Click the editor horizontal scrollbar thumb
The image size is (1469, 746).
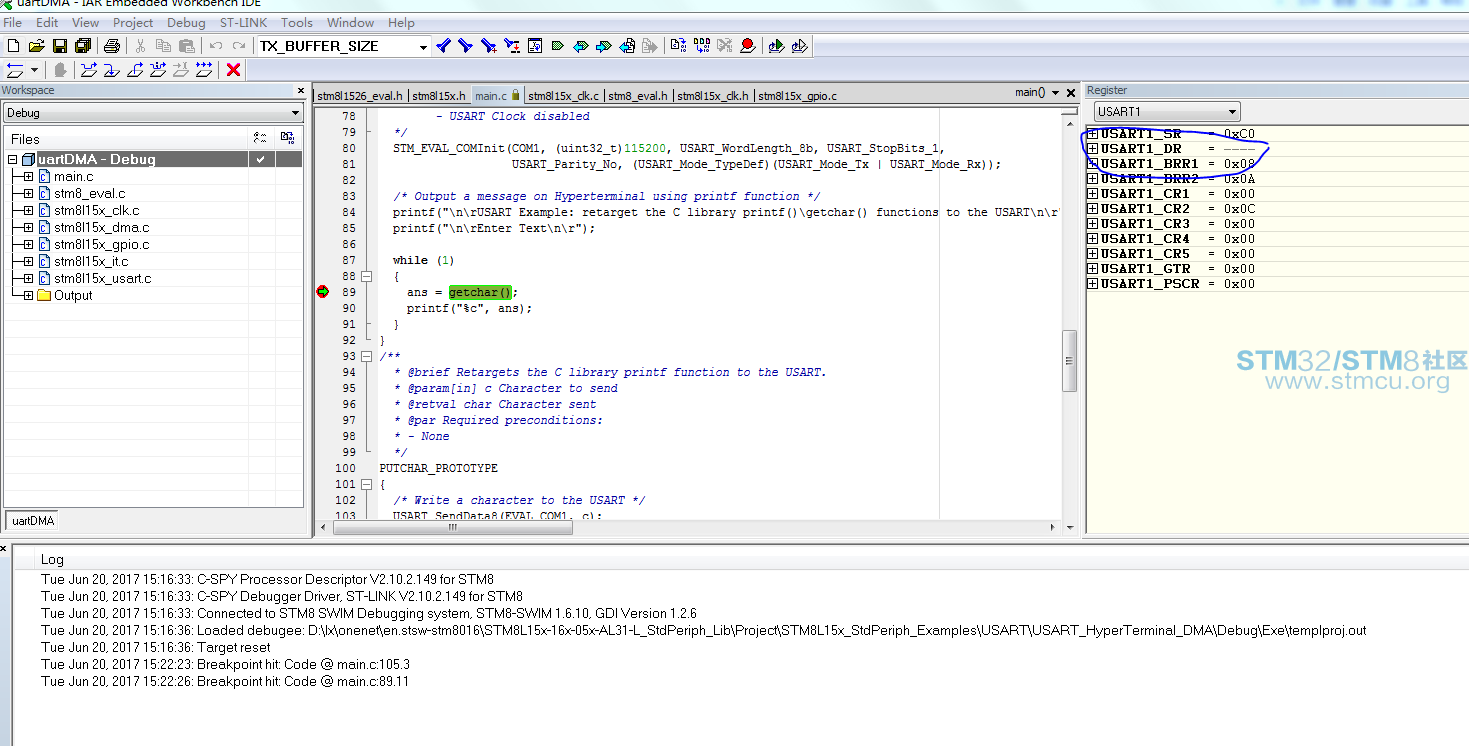click(453, 527)
